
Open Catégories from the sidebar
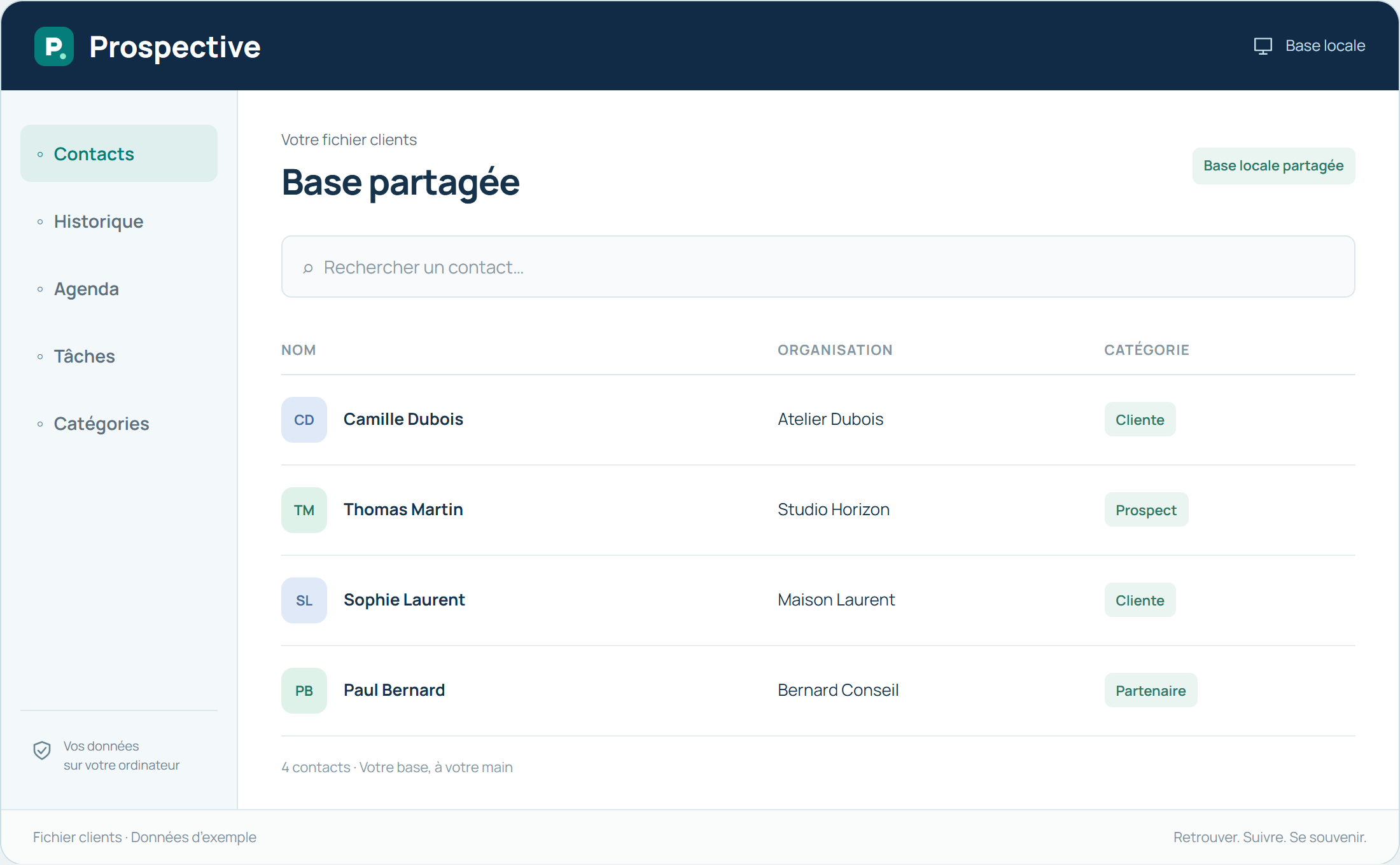(x=119, y=424)
